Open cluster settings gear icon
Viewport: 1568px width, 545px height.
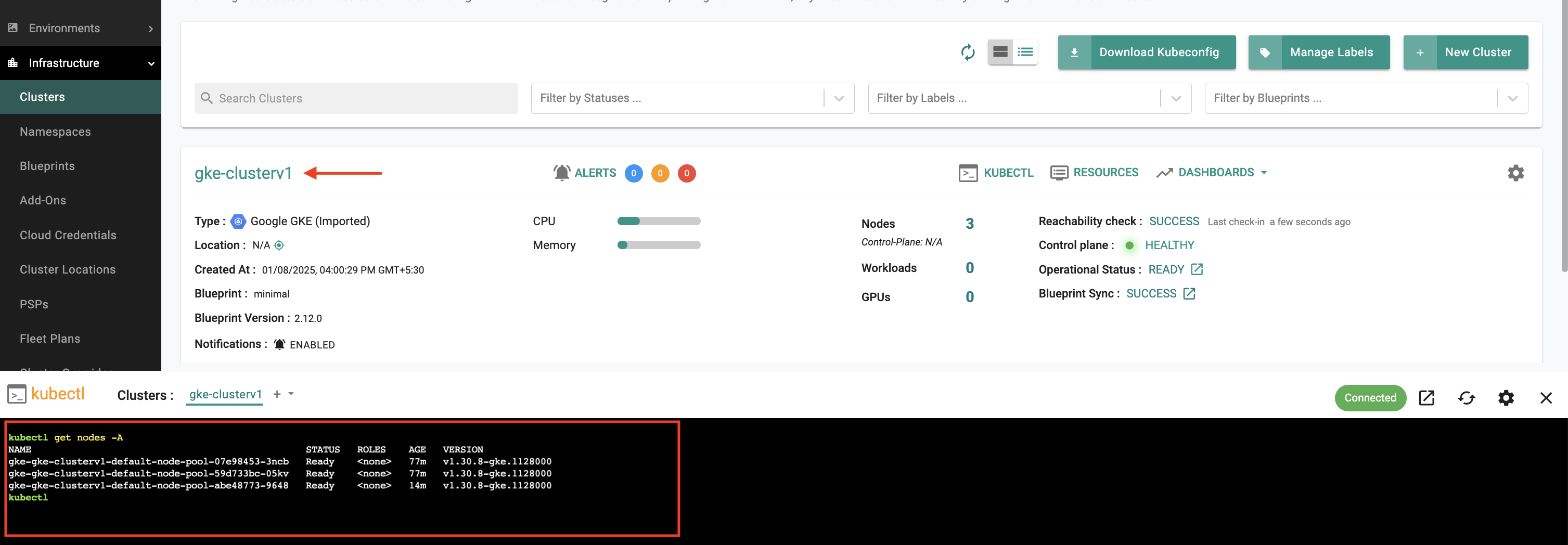click(x=1515, y=173)
